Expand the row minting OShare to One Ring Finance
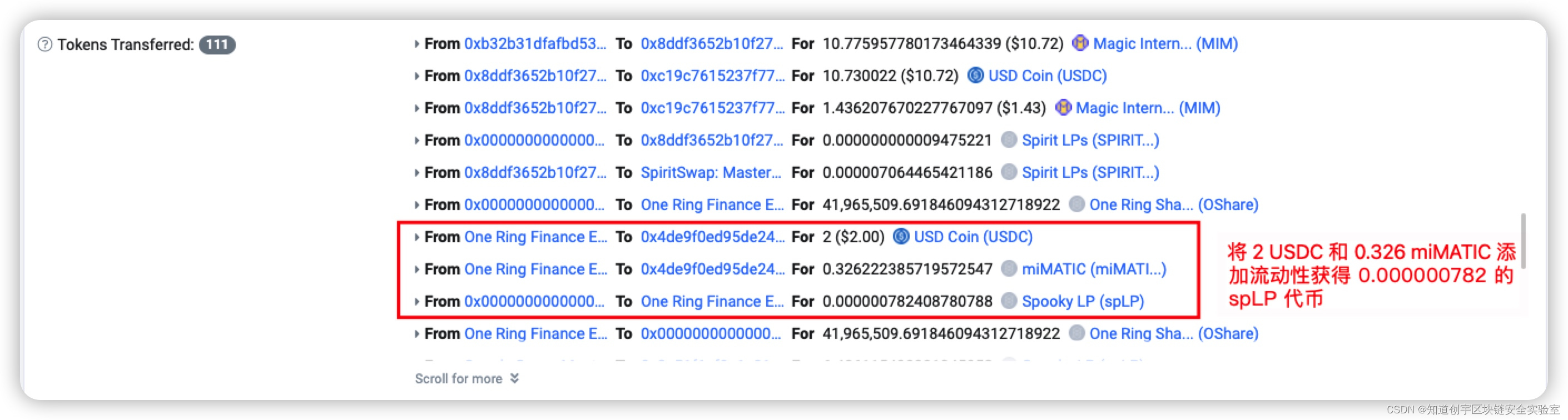 pyautogui.click(x=416, y=205)
